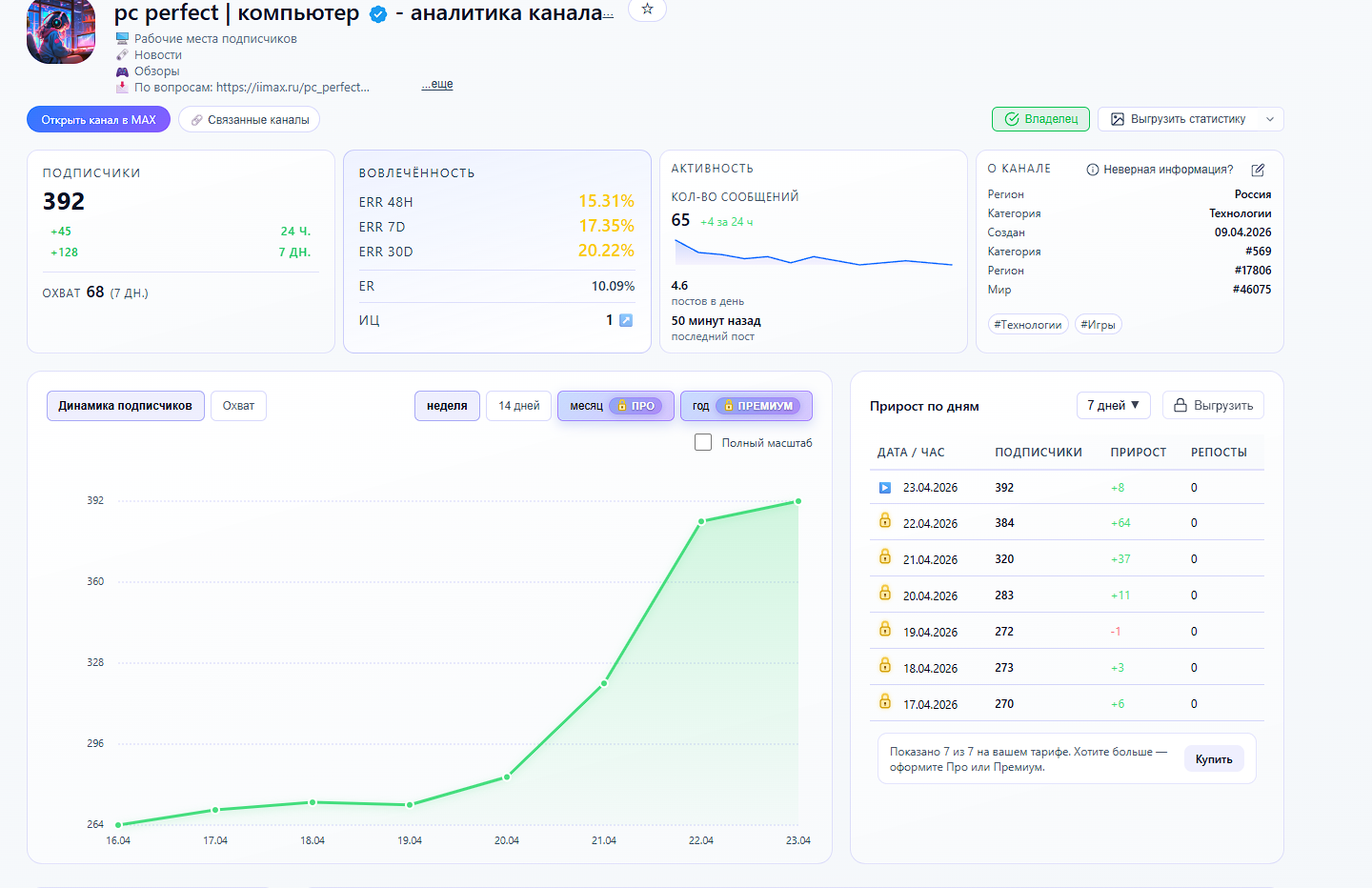Expand the description with …еще
The image size is (1372, 888).
tap(437, 85)
